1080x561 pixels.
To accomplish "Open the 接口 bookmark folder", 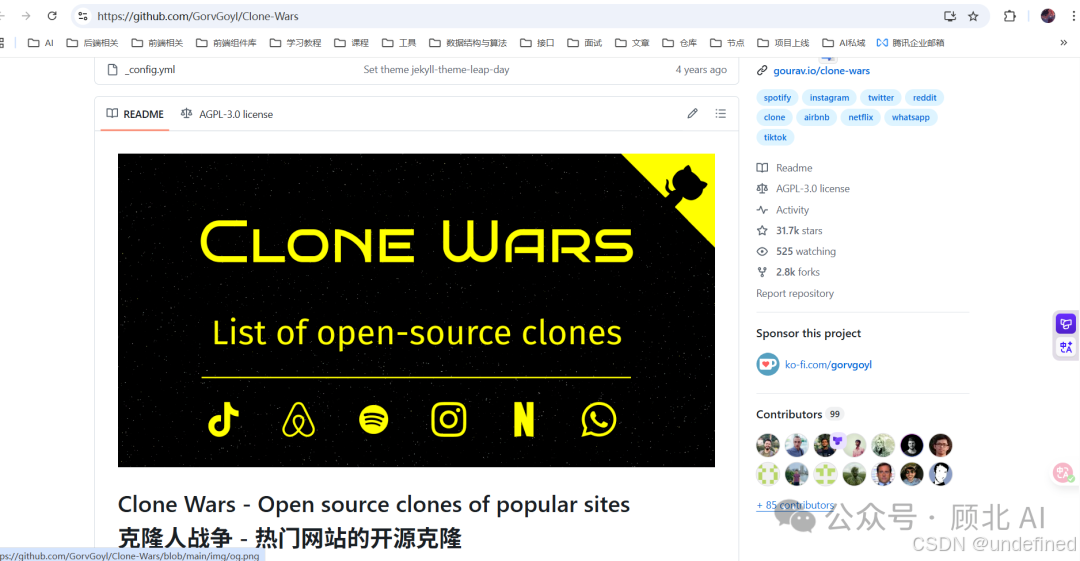I will point(537,43).
